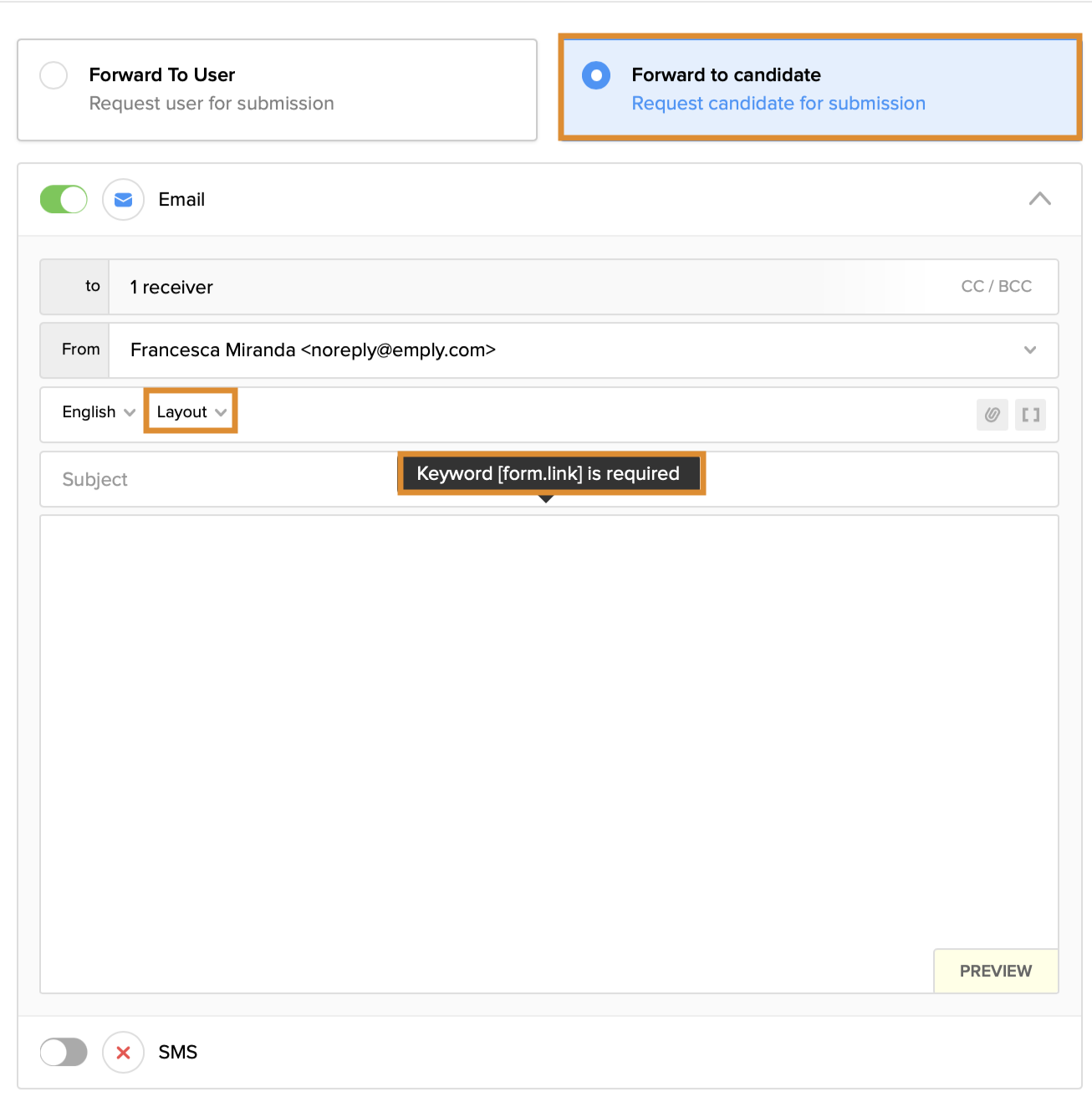Expand the From sender dropdown arrow

tap(1030, 350)
